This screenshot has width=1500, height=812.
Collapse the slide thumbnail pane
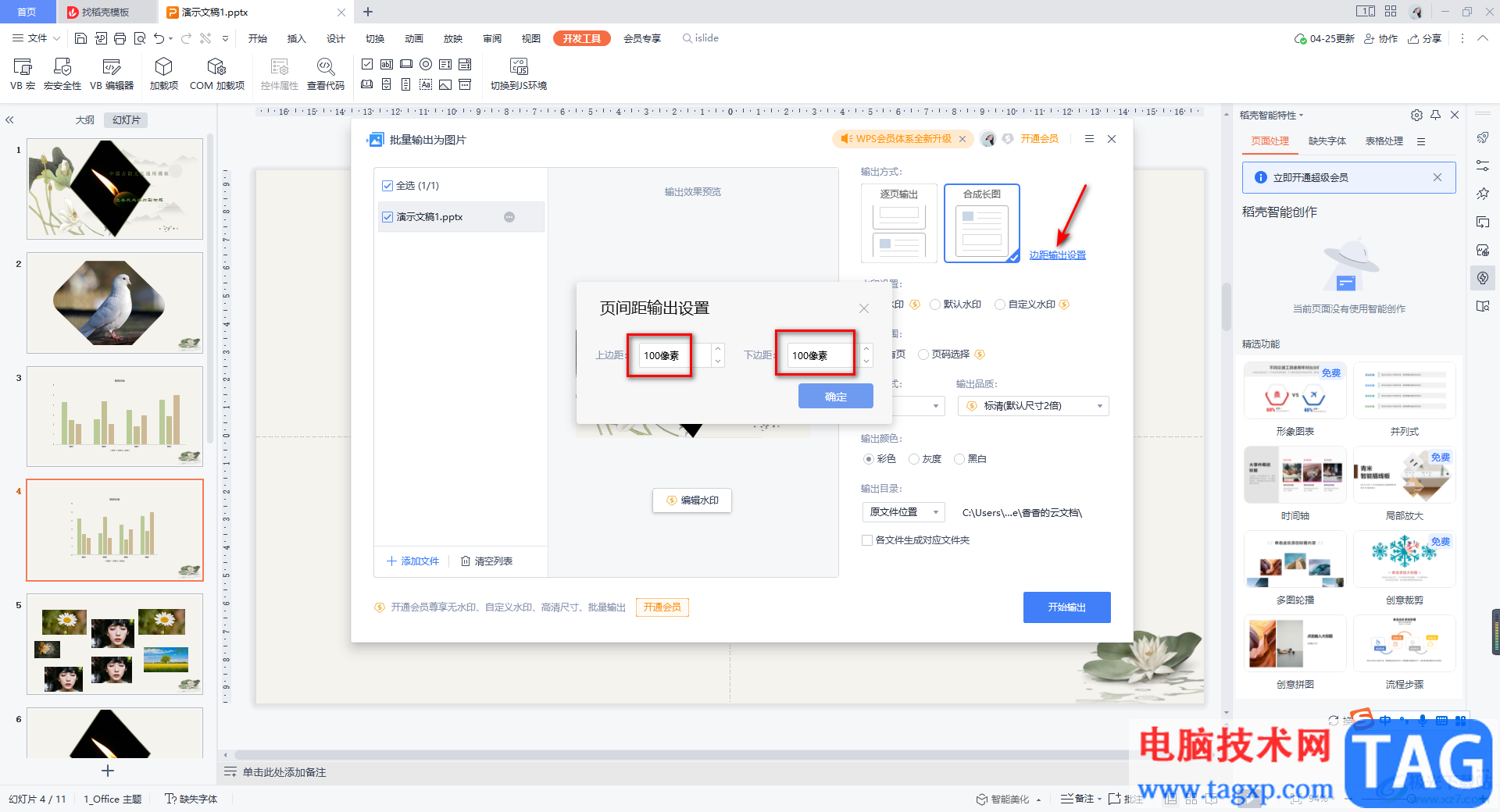coord(9,120)
